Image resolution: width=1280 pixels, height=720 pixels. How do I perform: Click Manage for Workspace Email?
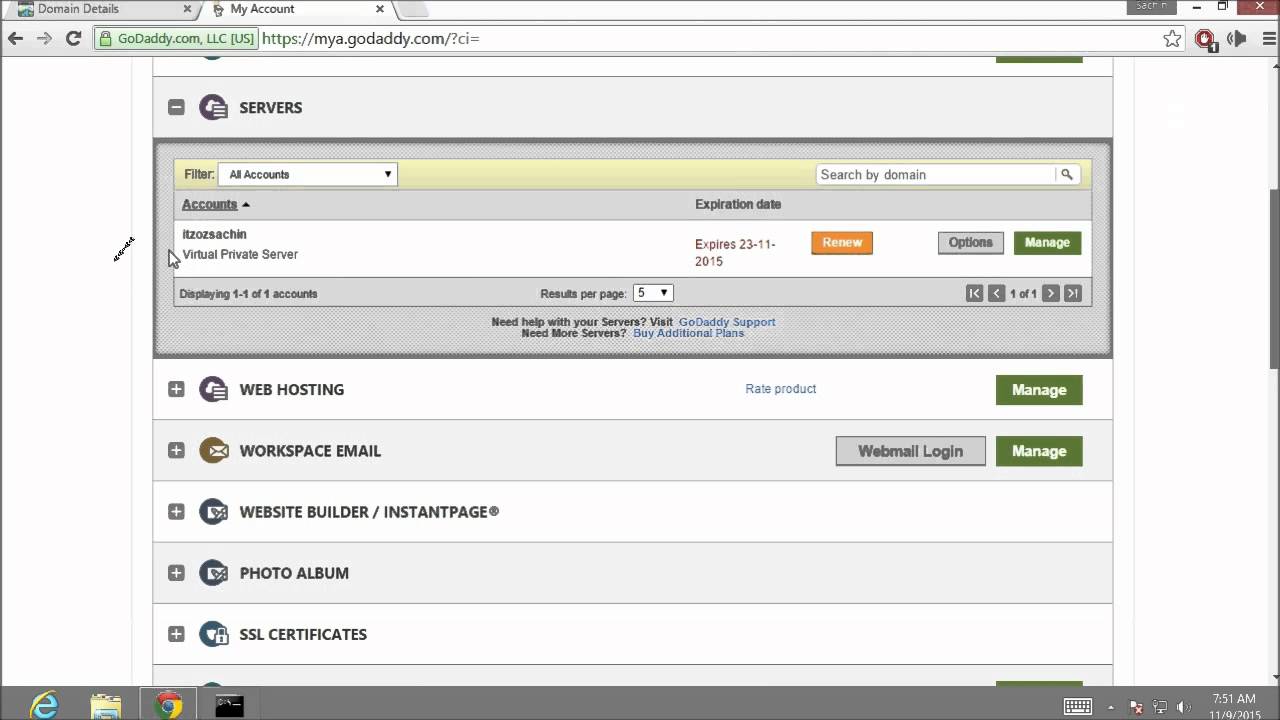(1039, 451)
